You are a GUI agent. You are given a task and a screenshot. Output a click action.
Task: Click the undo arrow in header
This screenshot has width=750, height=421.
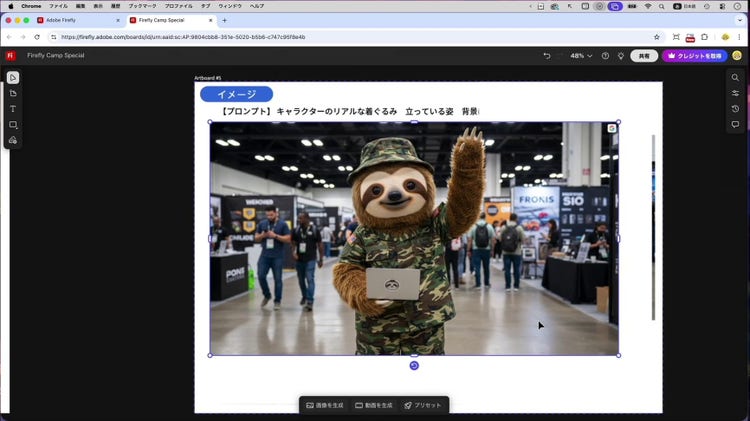click(547, 56)
